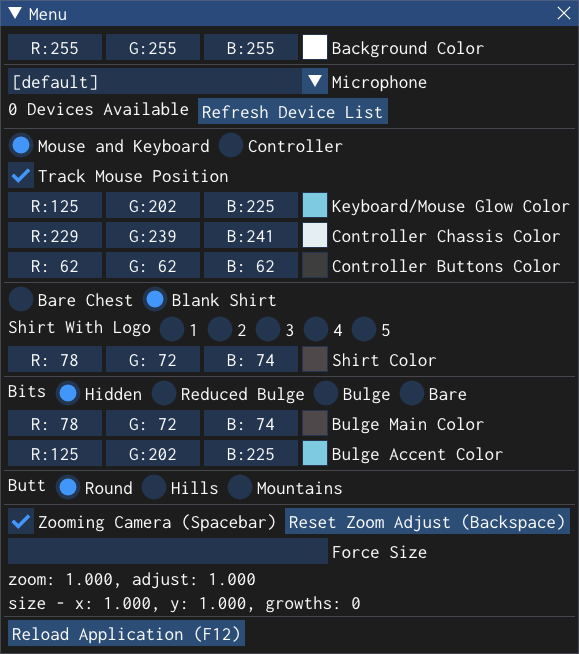Select Shirt With Logo option 3
Image resolution: width=579 pixels, height=654 pixels.
(x=268, y=330)
